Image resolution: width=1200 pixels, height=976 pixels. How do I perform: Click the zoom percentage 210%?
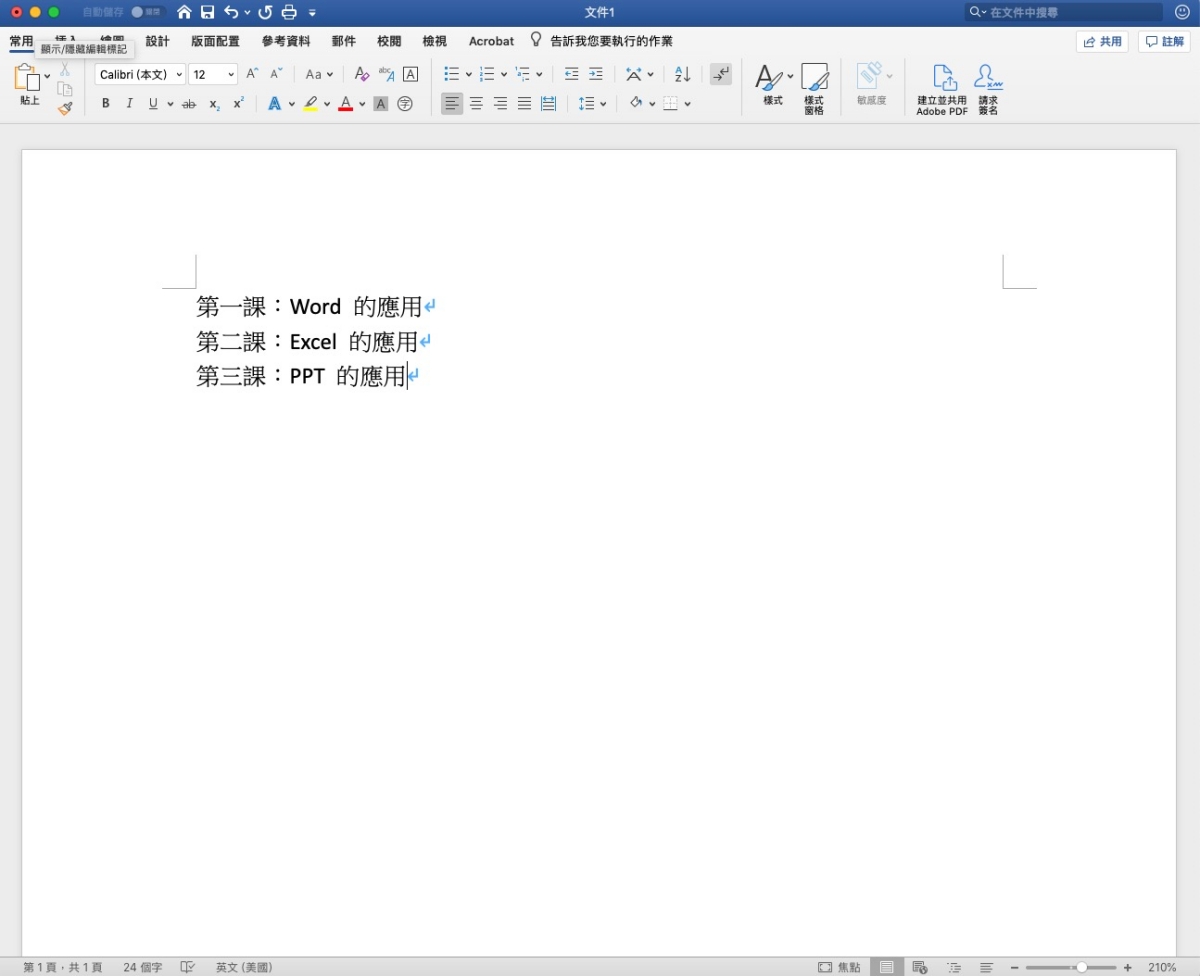coord(1162,967)
